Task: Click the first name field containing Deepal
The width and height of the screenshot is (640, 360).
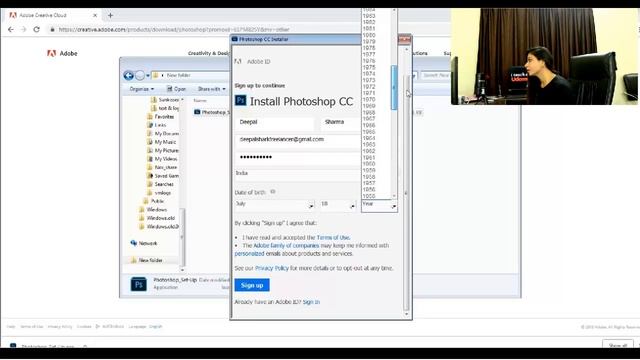Action: [274, 123]
